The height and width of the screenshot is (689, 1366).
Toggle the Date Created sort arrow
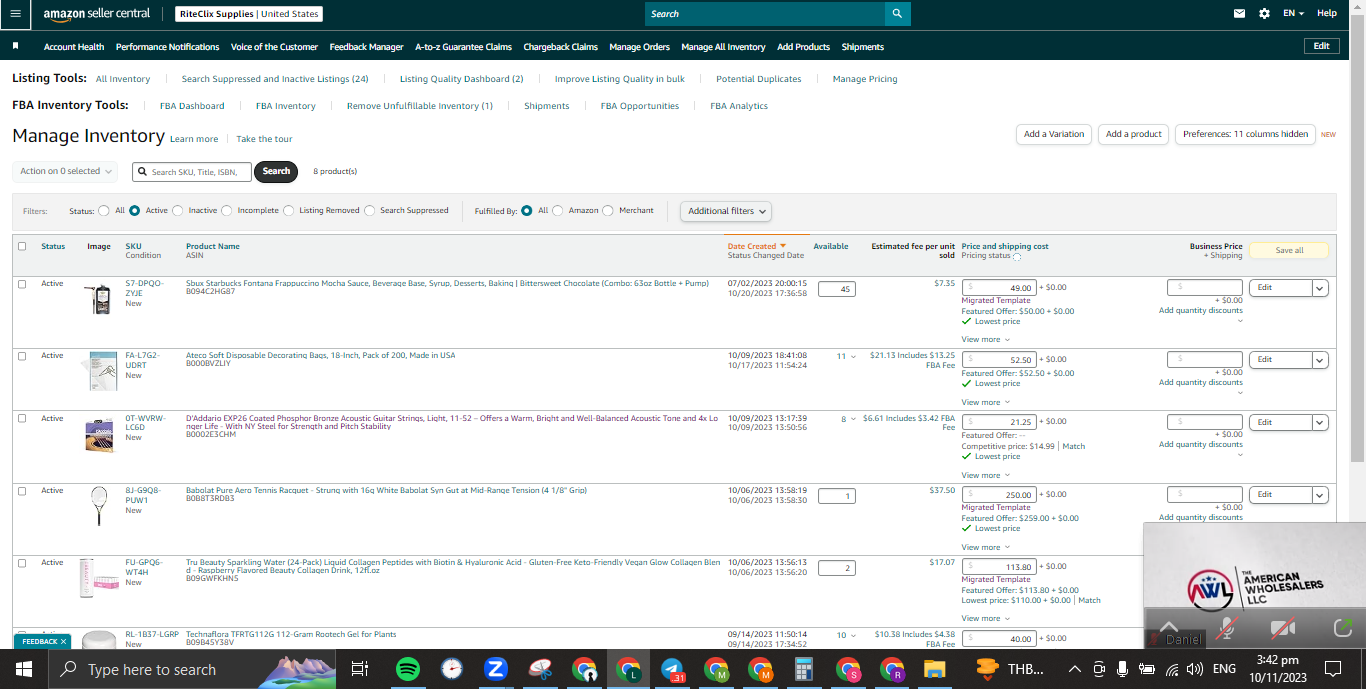(783, 246)
